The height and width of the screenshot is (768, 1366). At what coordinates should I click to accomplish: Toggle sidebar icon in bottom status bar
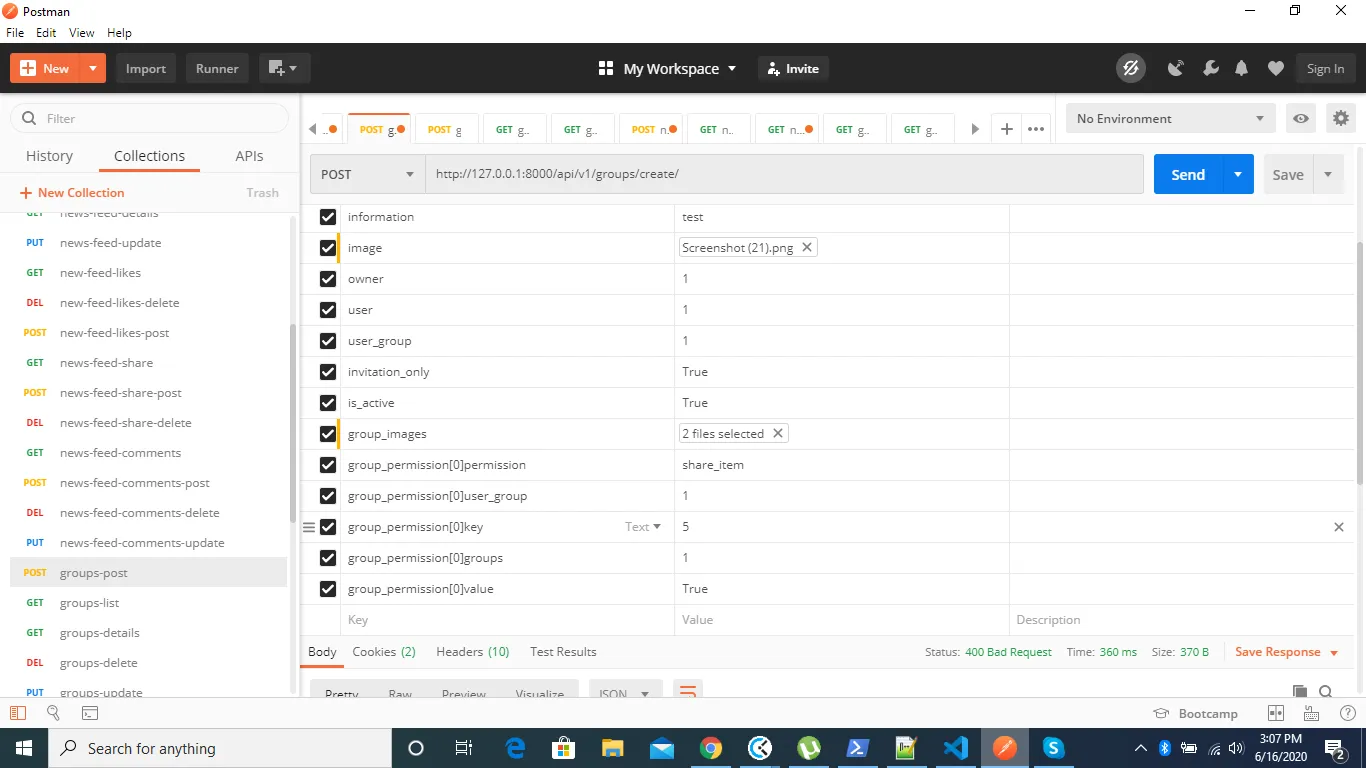pos(18,713)
